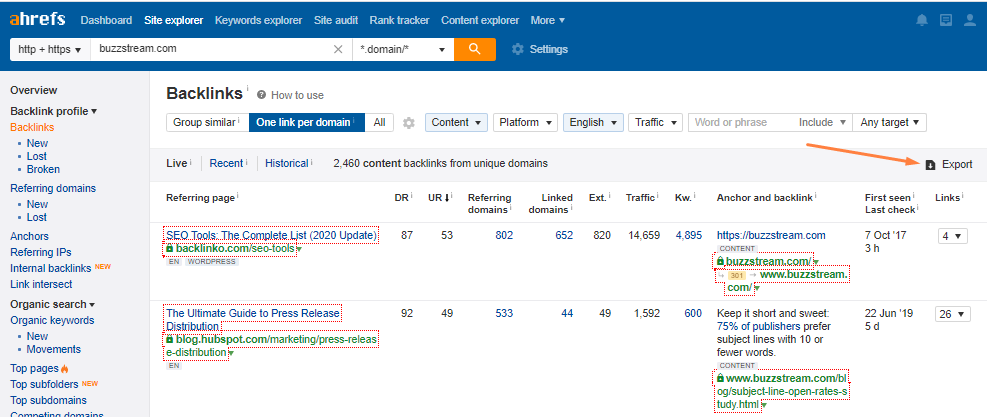The image size is (987, 417).
Task: Open Movements under Organic keywords
Action: tap(54, 349)
